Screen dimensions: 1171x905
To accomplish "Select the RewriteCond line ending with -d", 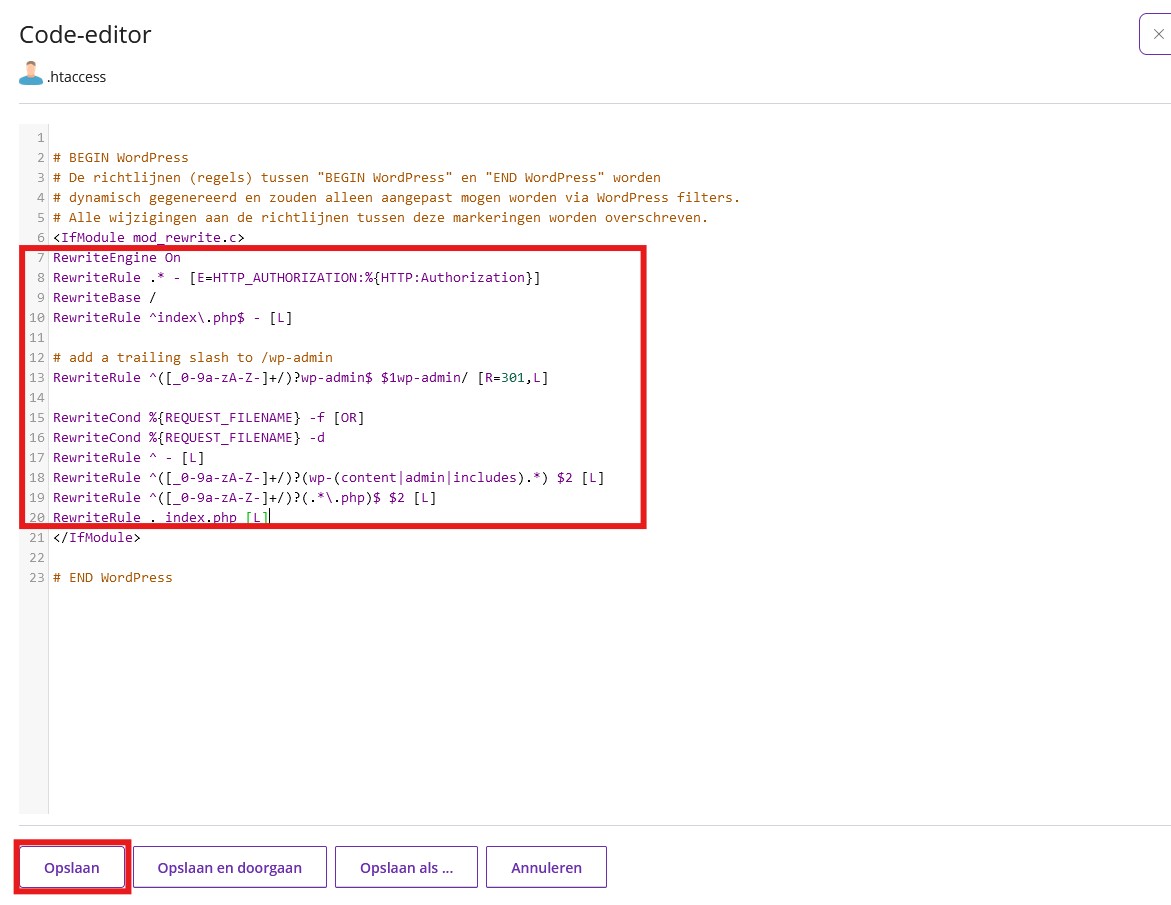I will pyautogui.click(x=188, y=437).
